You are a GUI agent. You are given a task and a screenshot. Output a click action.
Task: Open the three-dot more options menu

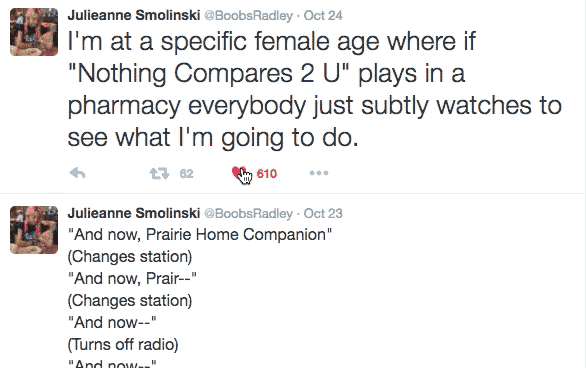(319, 173)
